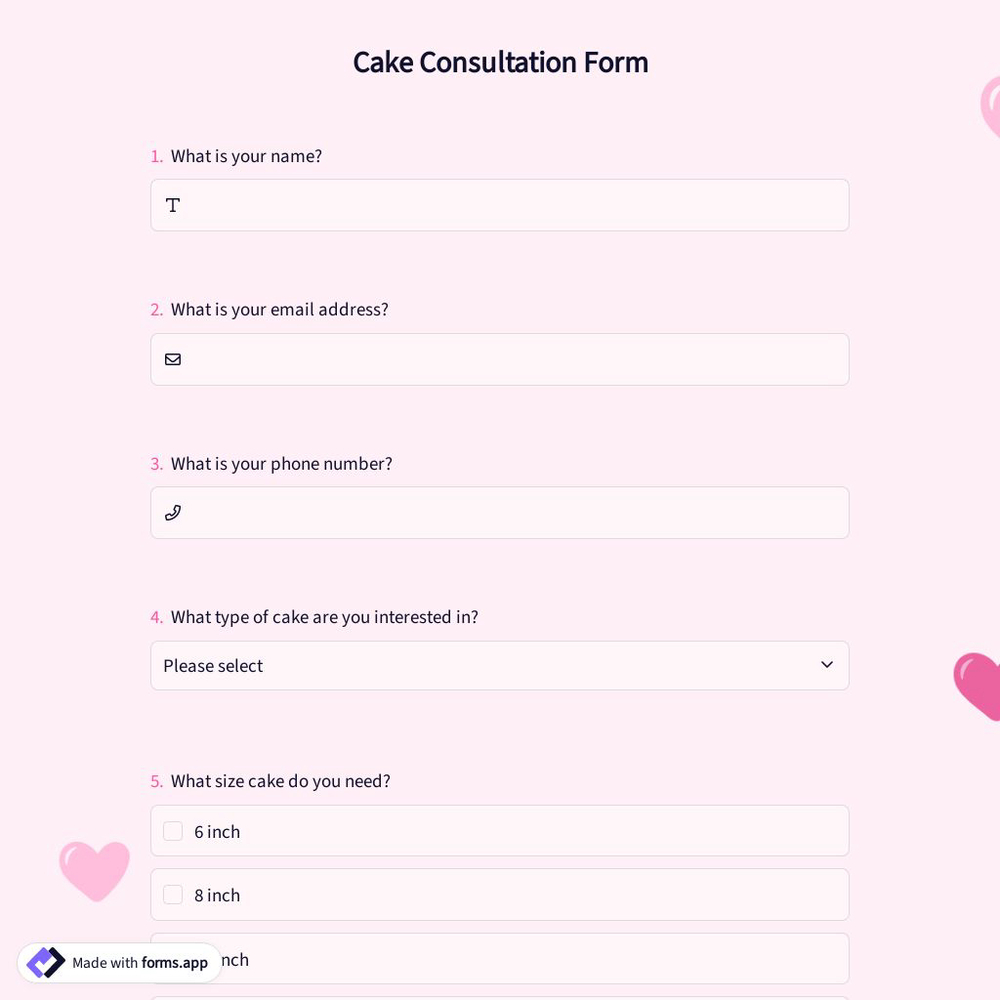
Task: Click inside the email address input field
Action: pyautogui.click(x=500, y=359)
